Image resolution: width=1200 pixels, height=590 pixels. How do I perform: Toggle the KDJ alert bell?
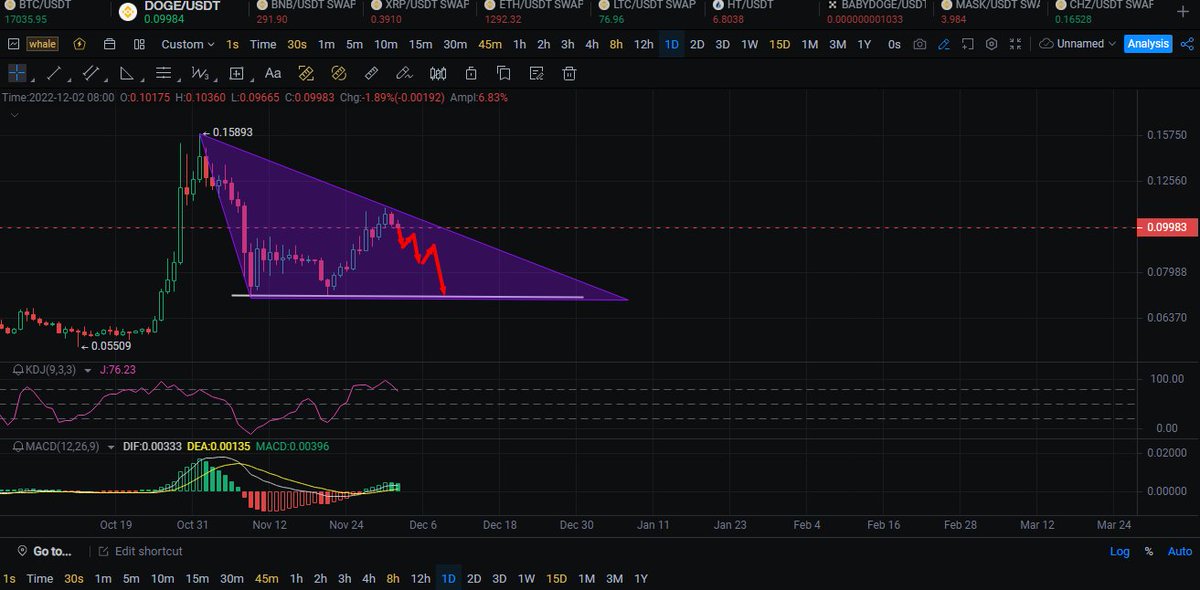pyautogui.click(x=18, y=369)
